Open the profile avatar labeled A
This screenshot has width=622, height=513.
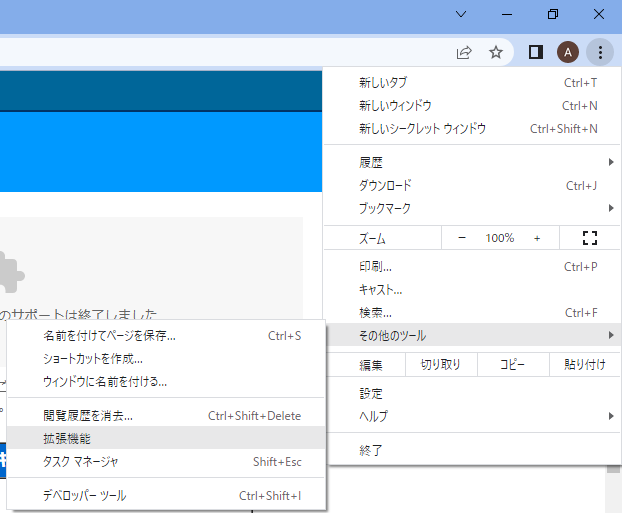(x=568, y=52)
